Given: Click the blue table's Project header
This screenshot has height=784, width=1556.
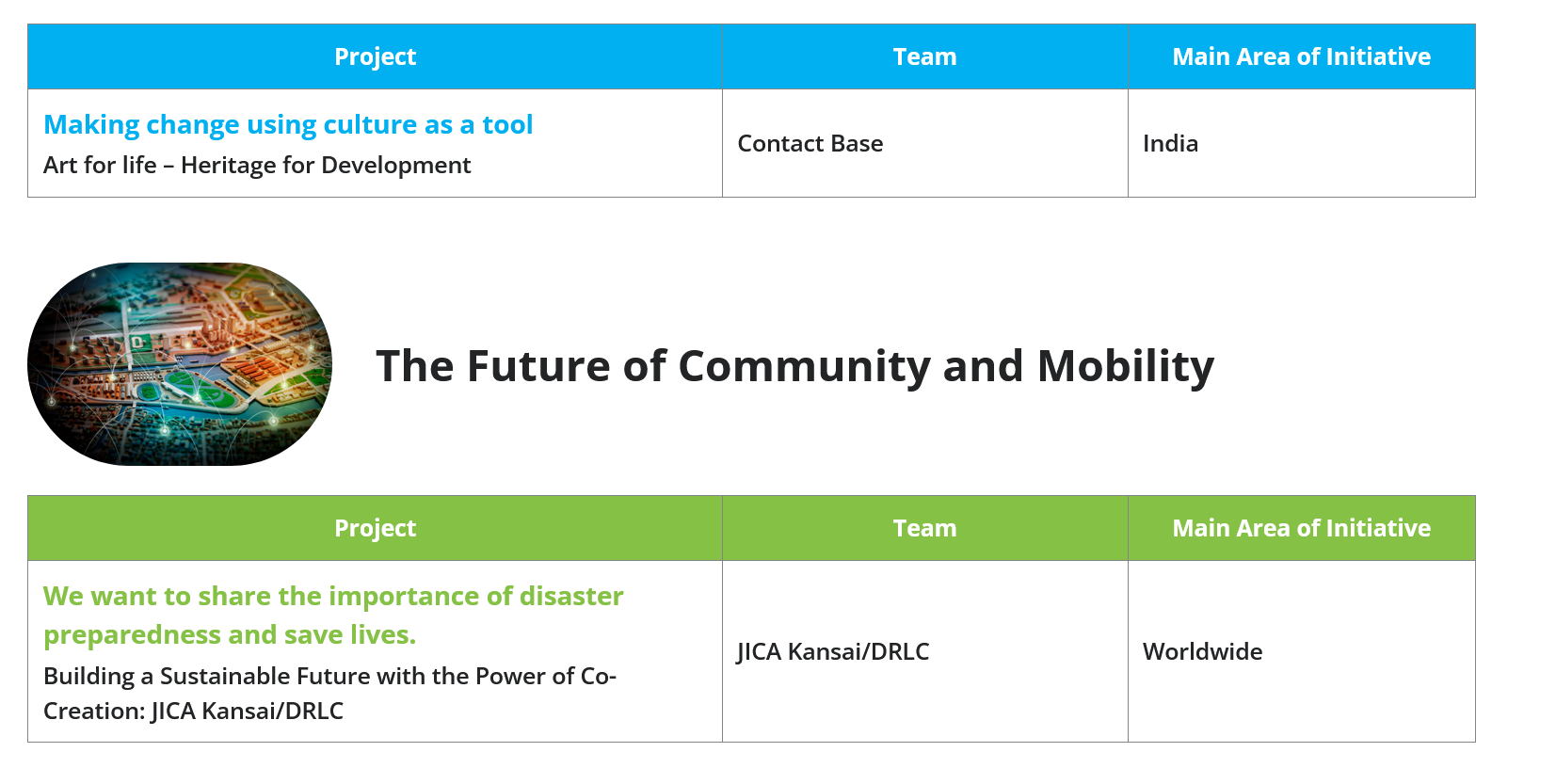Looking at the screenshot, I should 375,57.
